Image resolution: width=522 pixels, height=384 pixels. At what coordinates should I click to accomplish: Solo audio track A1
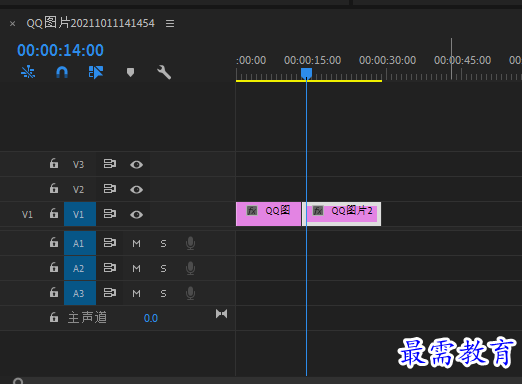point(163,244)
